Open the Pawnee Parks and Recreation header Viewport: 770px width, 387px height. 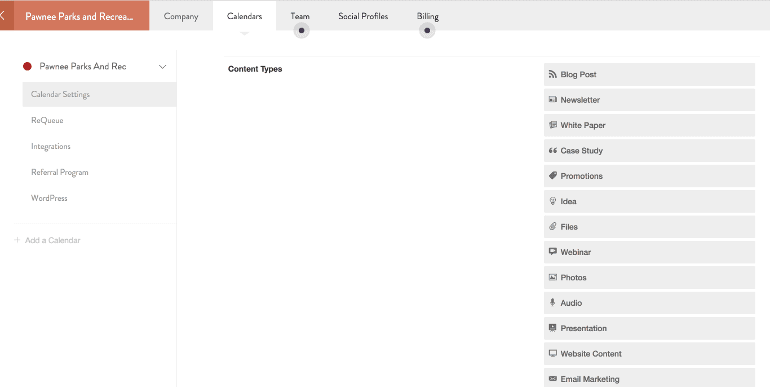(79, 16)
